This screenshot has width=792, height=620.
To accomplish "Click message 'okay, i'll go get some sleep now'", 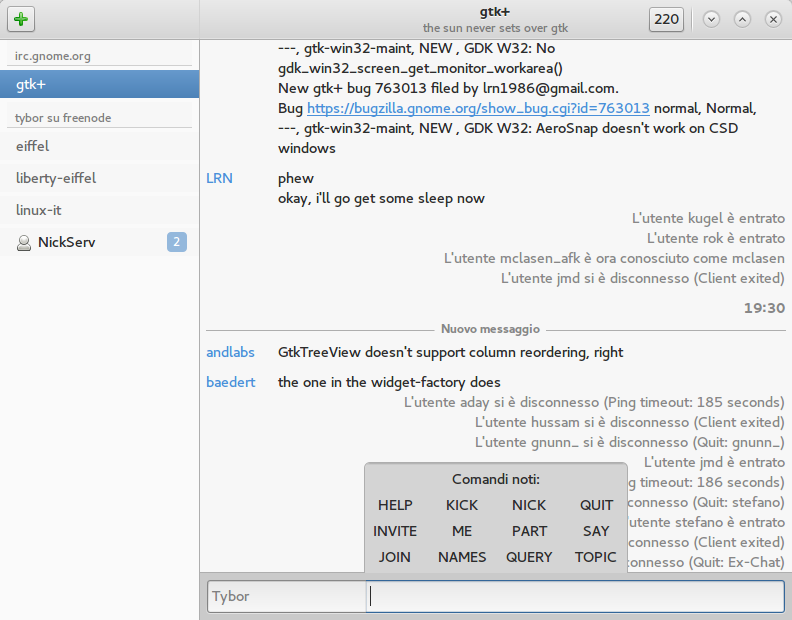I will (x=381, y=198).
